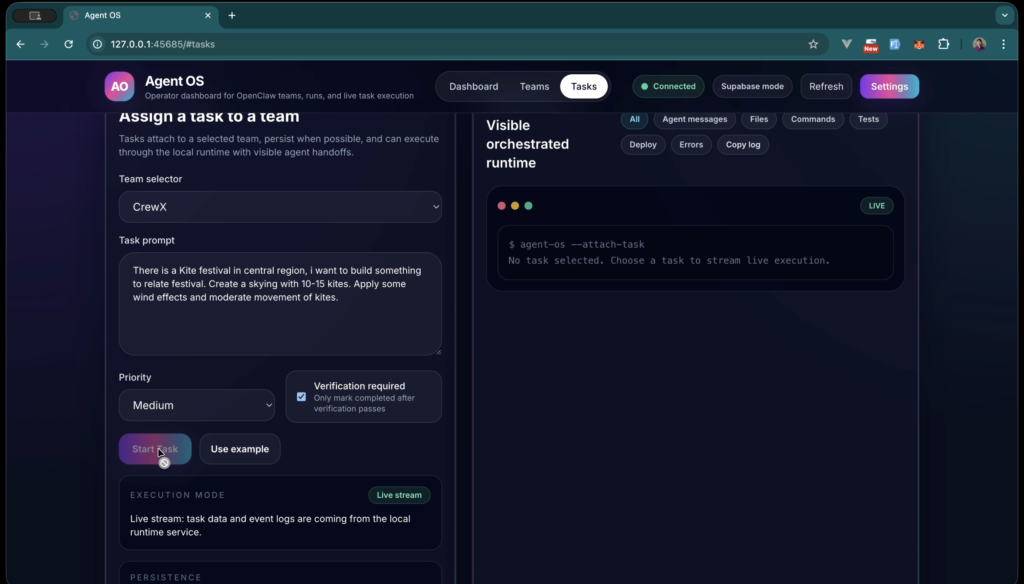Click the bookmark star in the address bar
Image resolution: width=1024 pixels, height=584 pixels.
(813, 44)
